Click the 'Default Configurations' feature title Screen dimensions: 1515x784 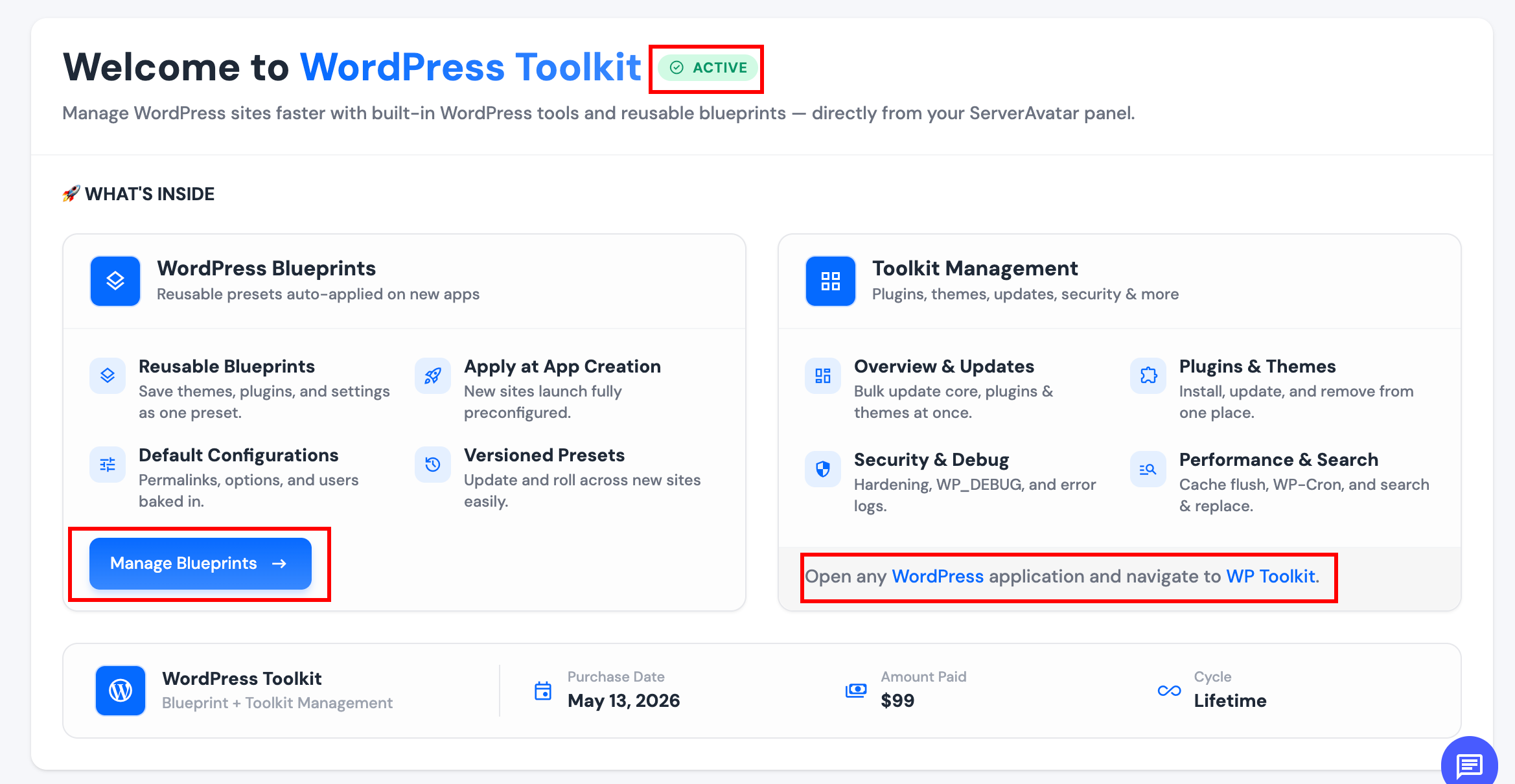point(238,455)
